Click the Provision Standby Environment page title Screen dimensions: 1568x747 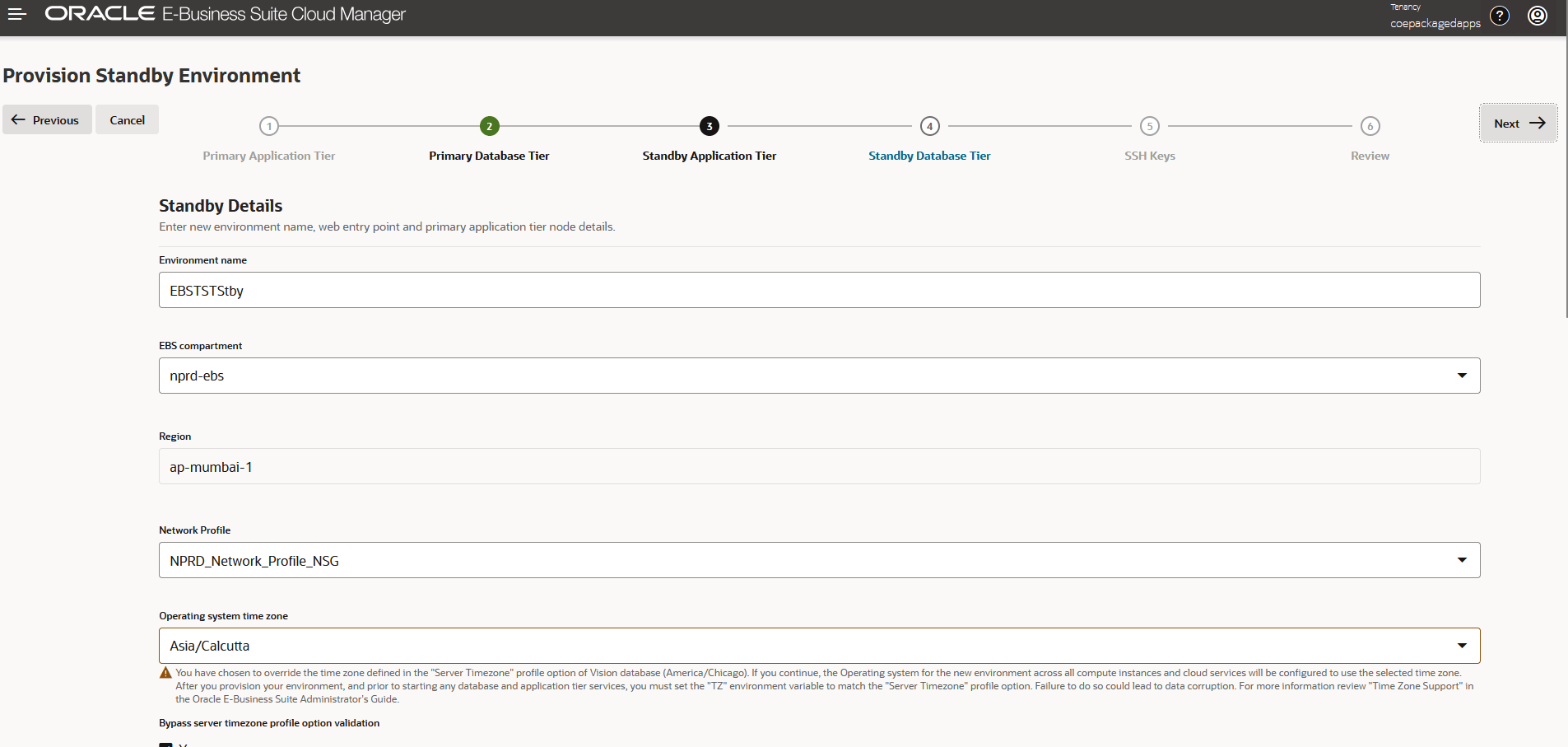pos(151,76)
